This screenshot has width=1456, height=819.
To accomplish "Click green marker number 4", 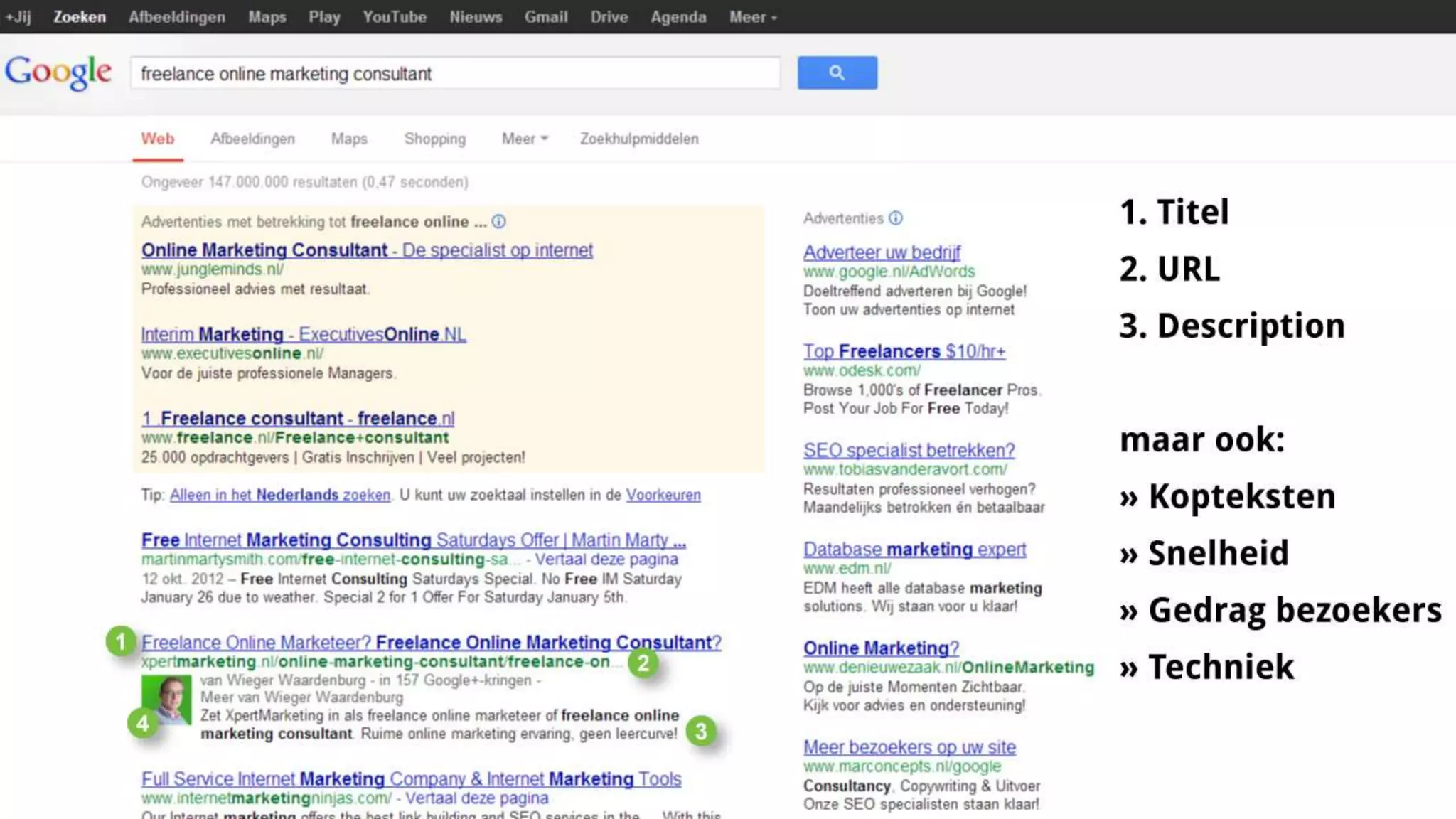I will (x=143, y=724).
